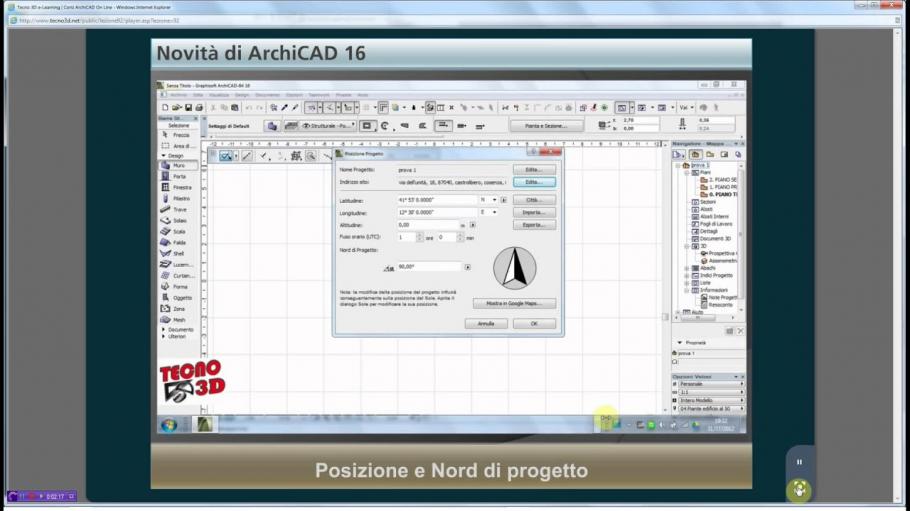Select the Shell tool

(178, 254)
